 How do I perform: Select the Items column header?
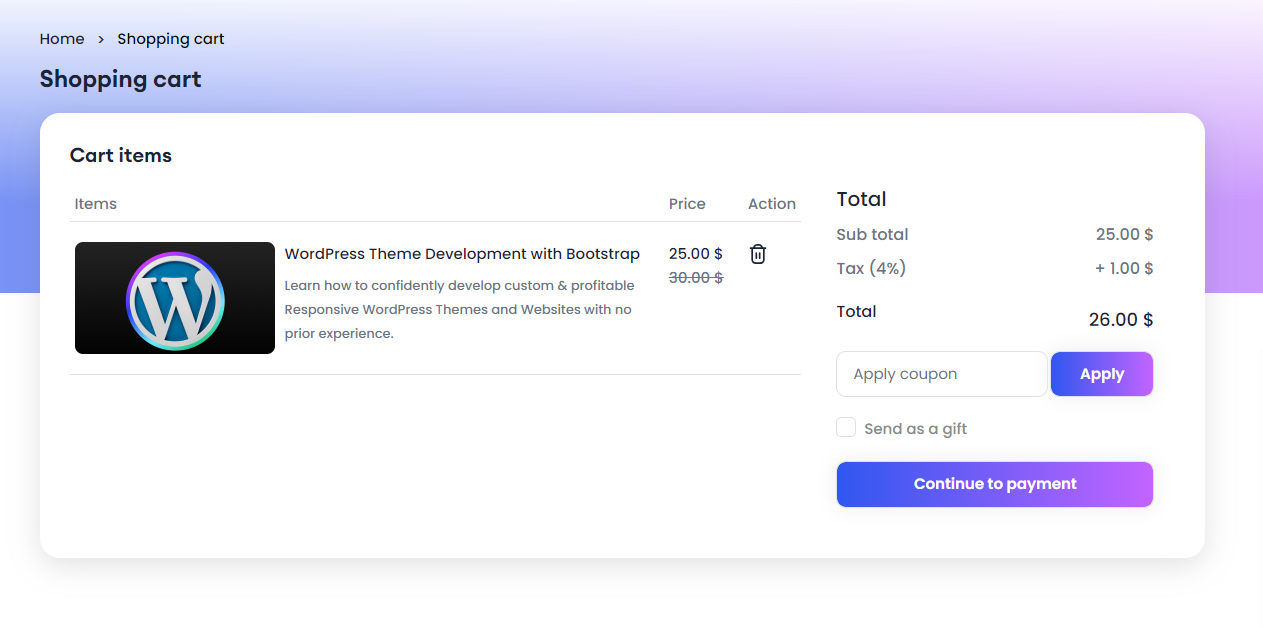pyautogui.click(x=96, y=204)
